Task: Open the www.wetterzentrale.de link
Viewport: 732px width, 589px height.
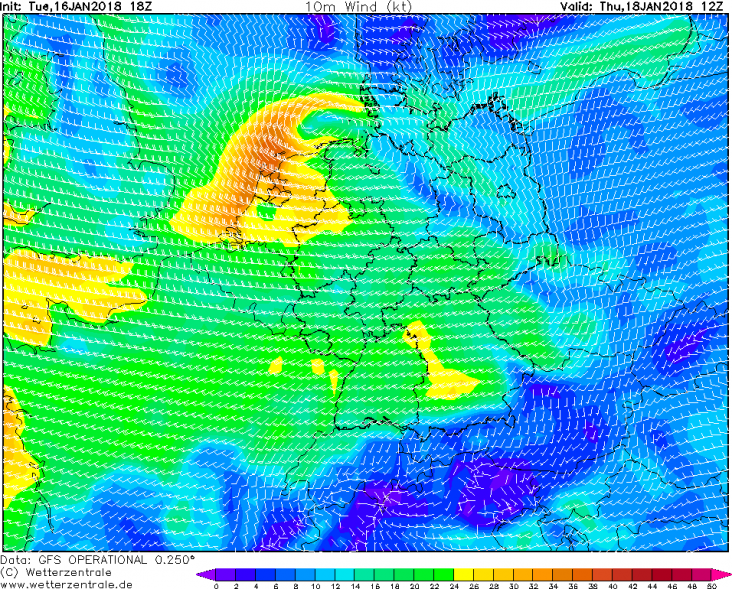Action: pyautogui.click(x=67, y=583)
